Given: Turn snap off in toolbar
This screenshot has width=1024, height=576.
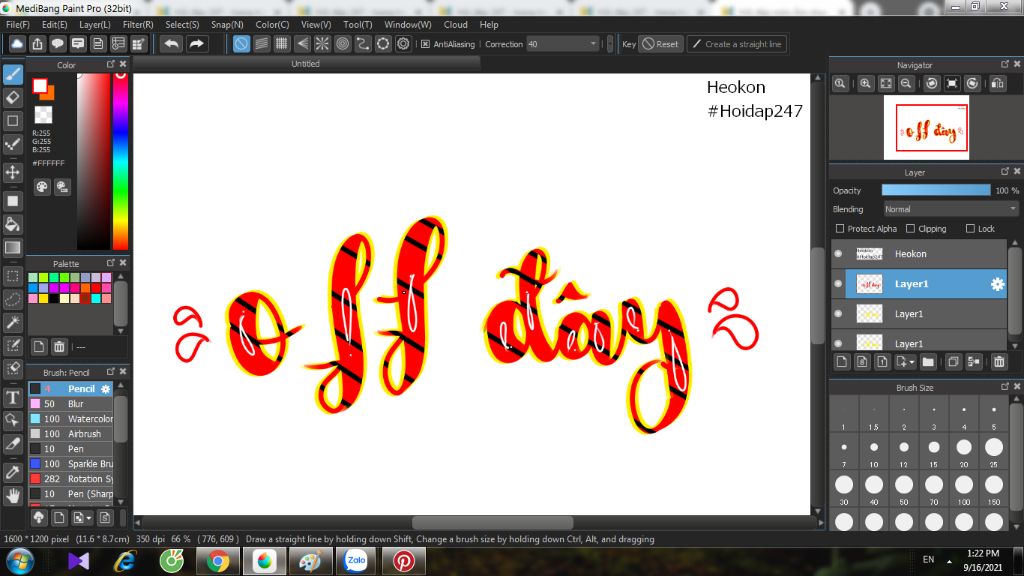Looking at the screenshot, I should (x=241, y=44).
